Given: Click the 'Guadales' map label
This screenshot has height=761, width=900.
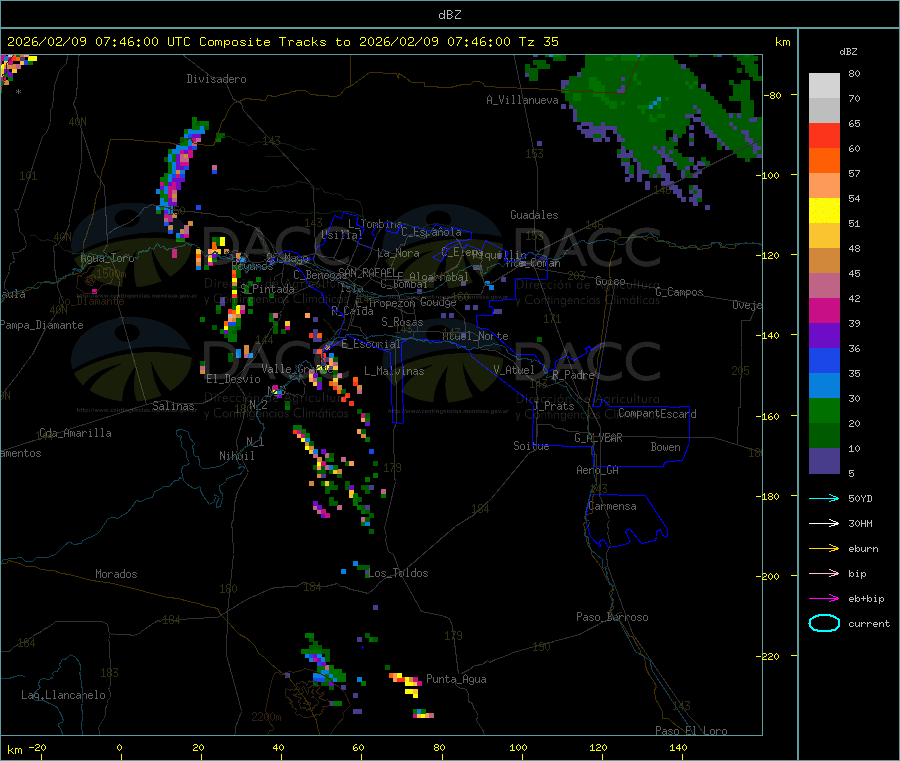Looking at the screenshot, I should coord(534,215).
